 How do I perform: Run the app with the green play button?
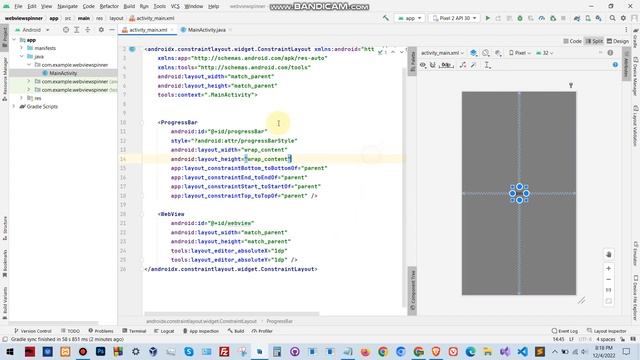point(487,18)
